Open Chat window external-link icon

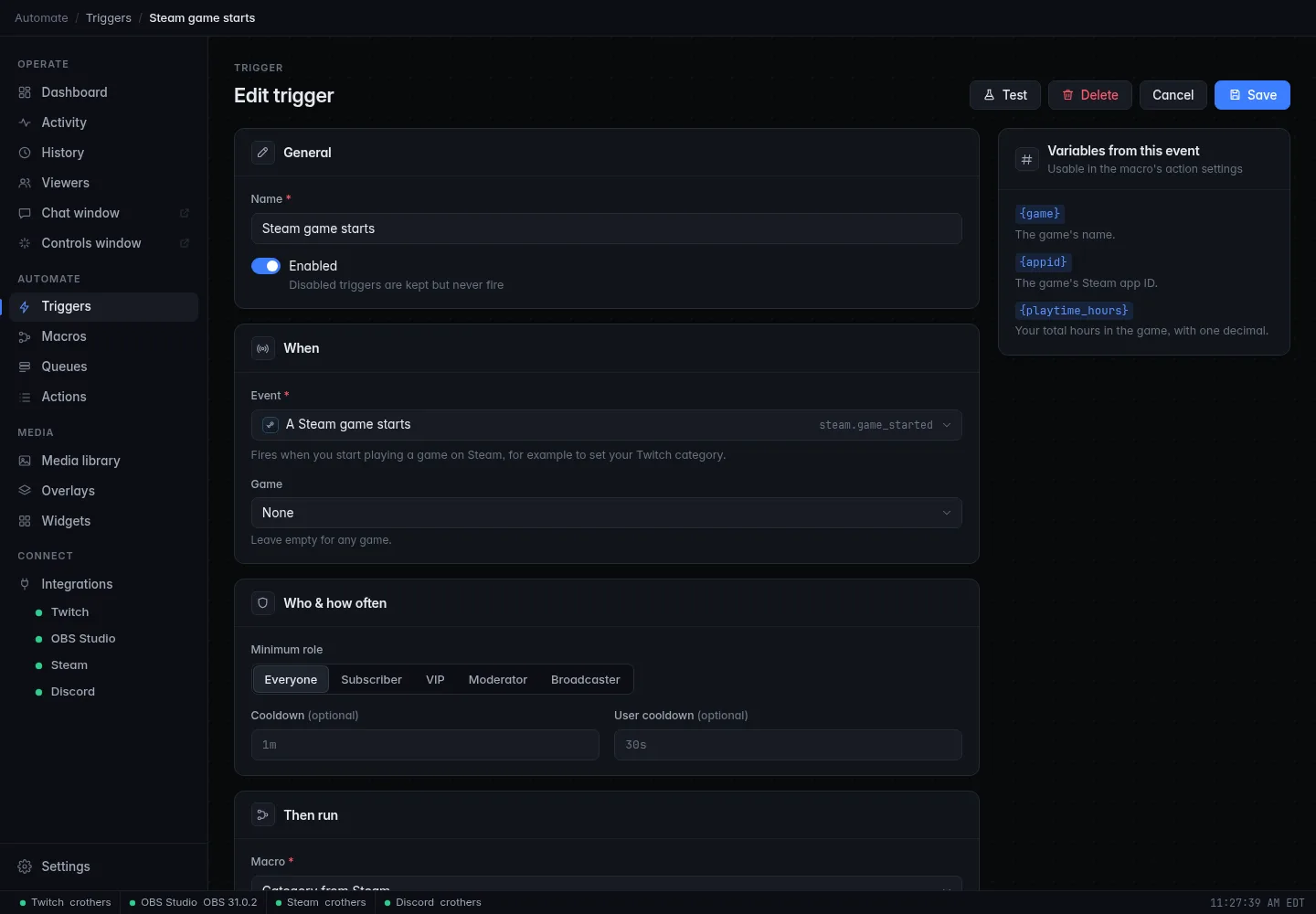click(185, 213)
